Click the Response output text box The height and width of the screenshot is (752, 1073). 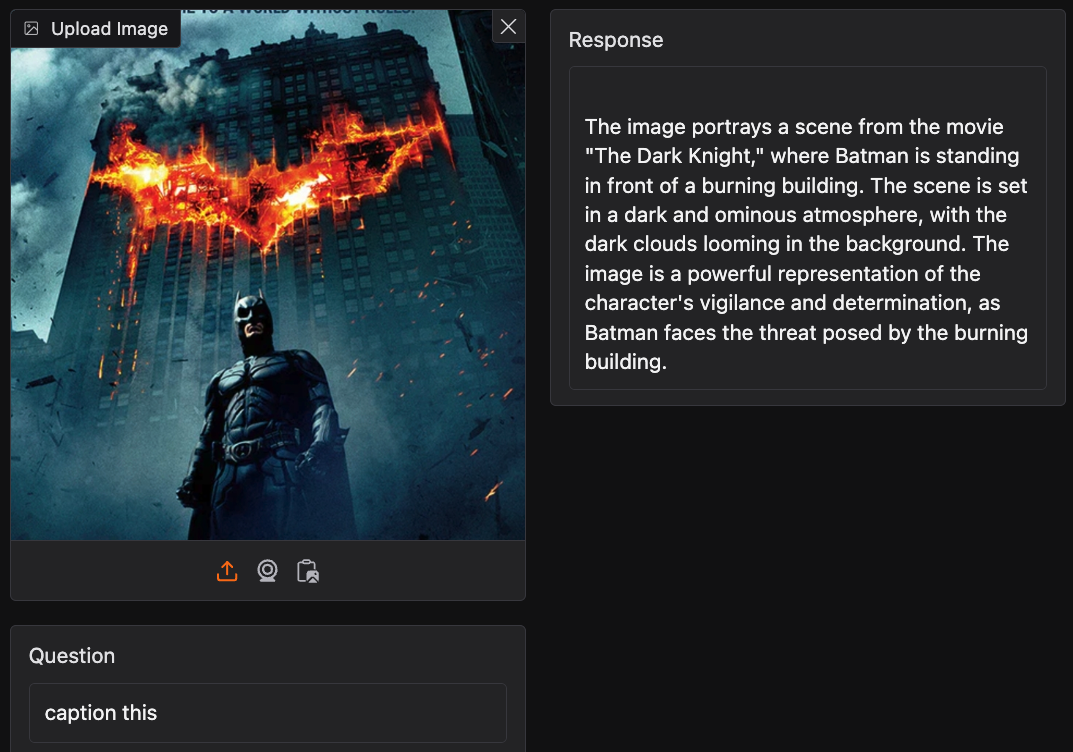coord(807,228)
